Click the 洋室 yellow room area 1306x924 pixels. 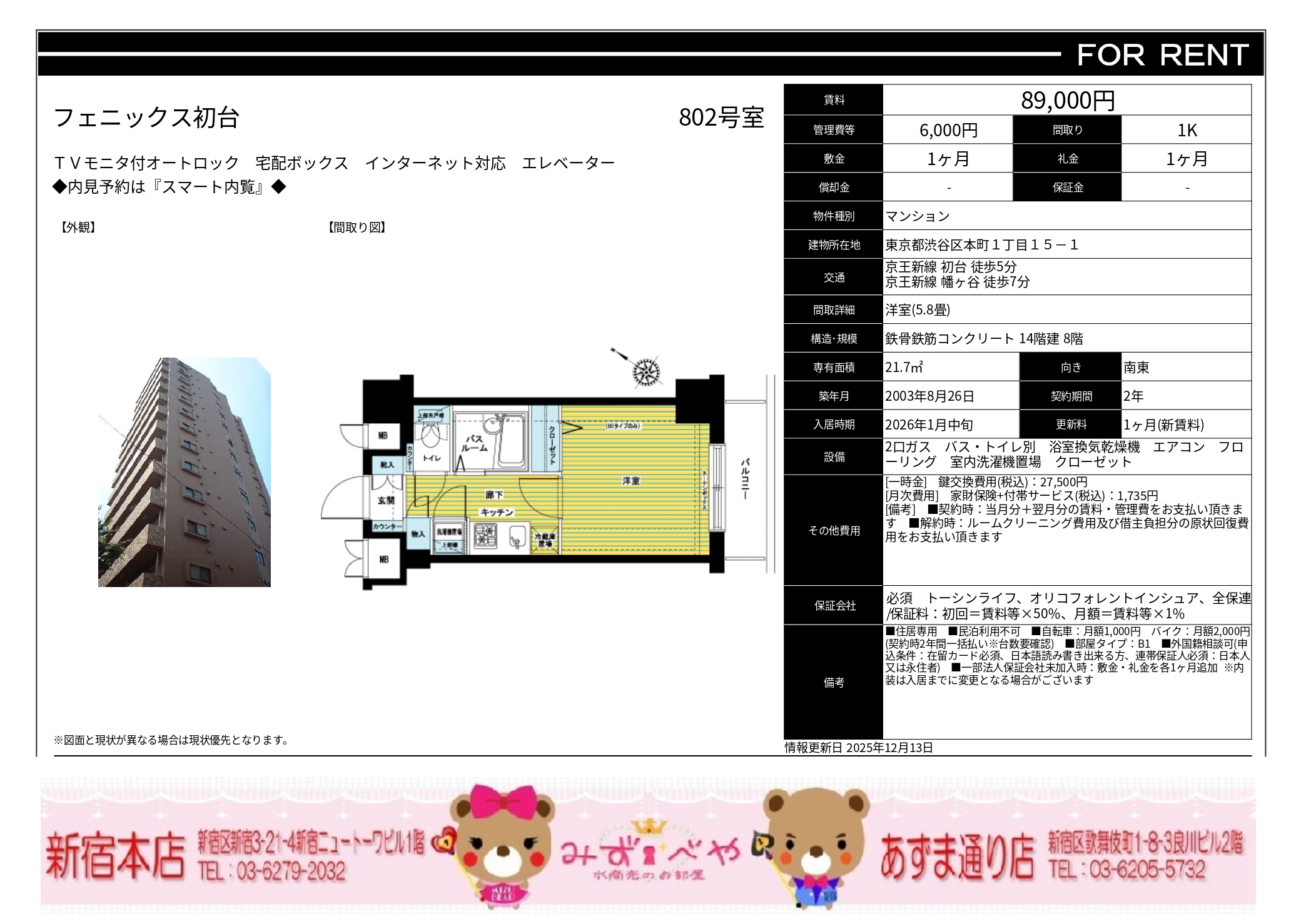632,480
